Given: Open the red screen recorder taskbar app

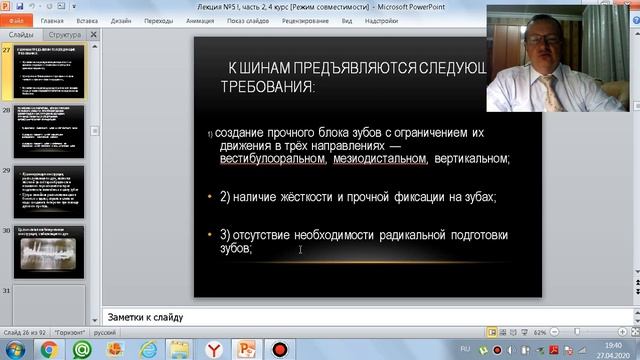Looking at the screenshot, I should (280, 350).
